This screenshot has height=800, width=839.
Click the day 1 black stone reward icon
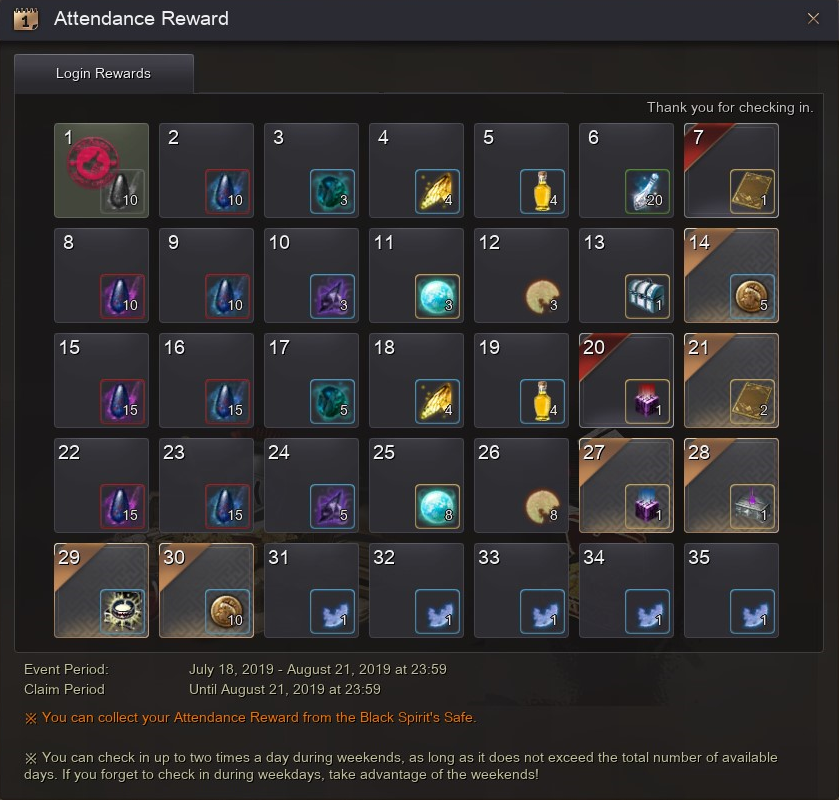click(123, 192)
